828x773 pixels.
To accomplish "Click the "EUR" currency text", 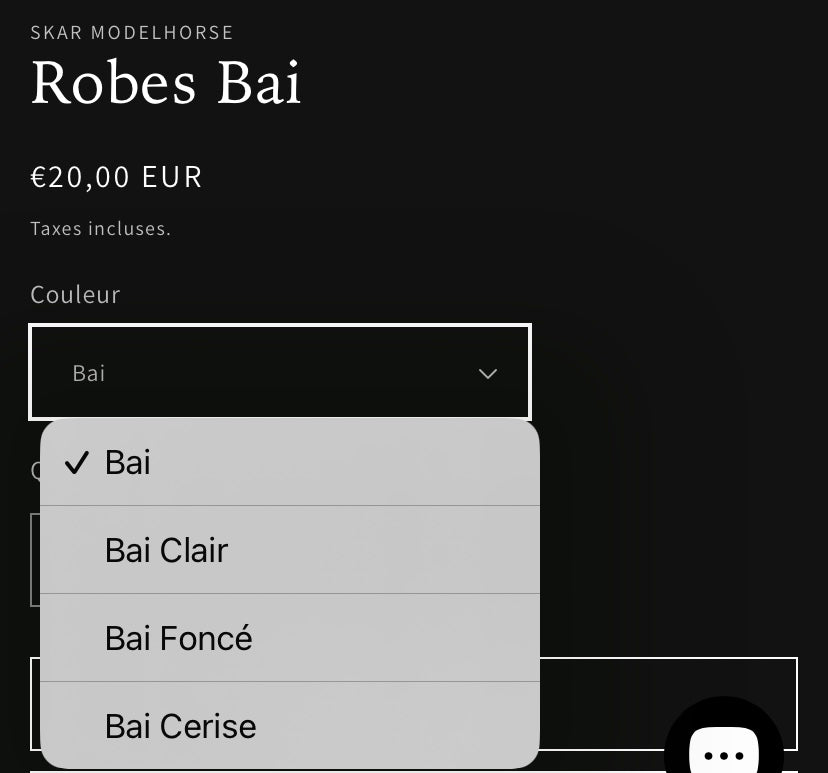I will pyautogui.click(x=172, y=177).
